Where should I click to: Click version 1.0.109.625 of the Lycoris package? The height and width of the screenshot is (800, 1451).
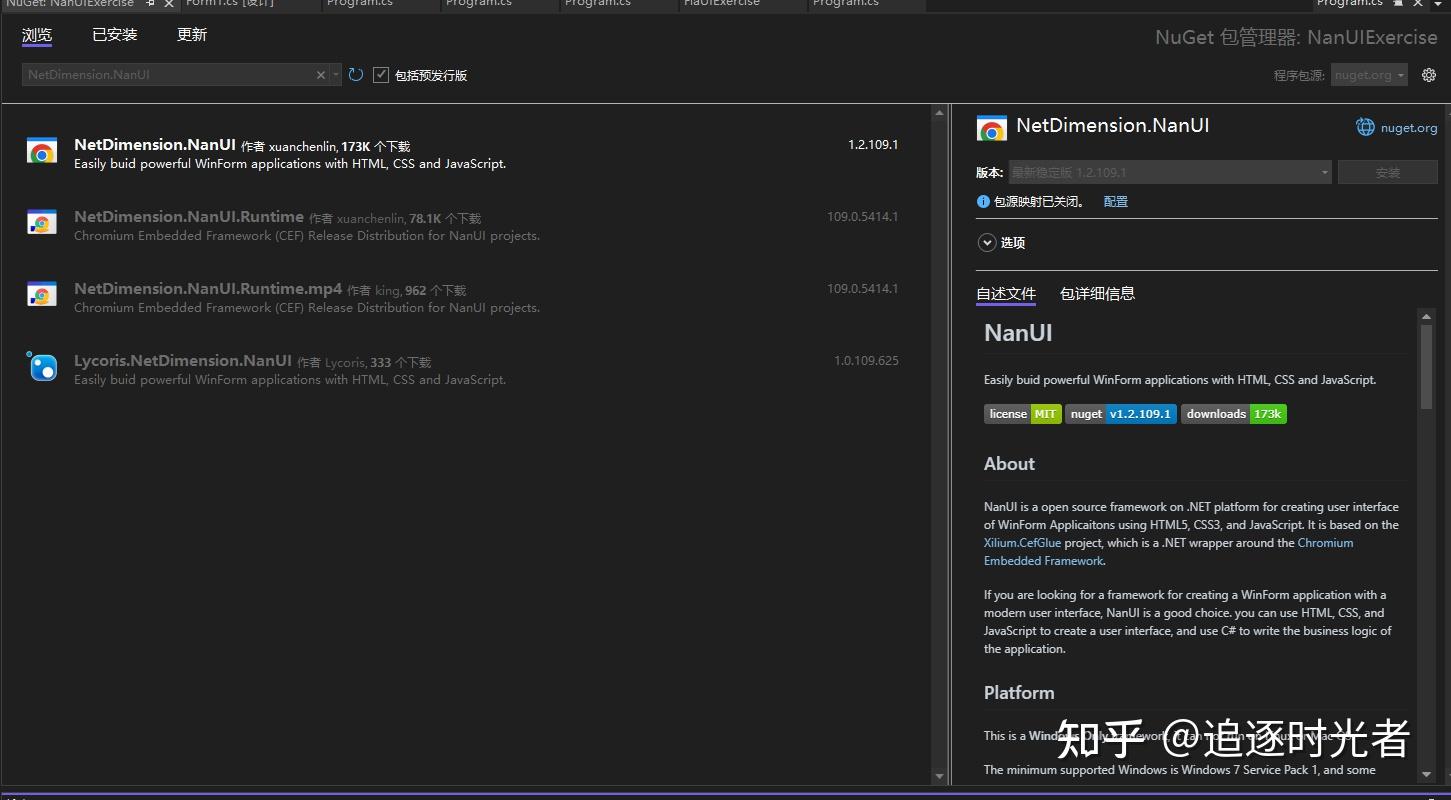point(866,361)
